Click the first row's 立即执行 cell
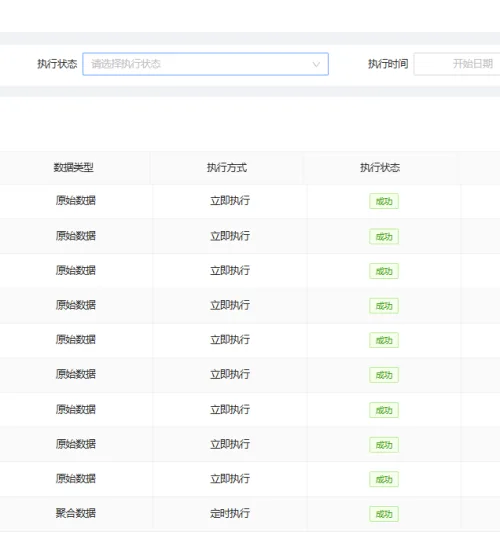 (230, 201)
